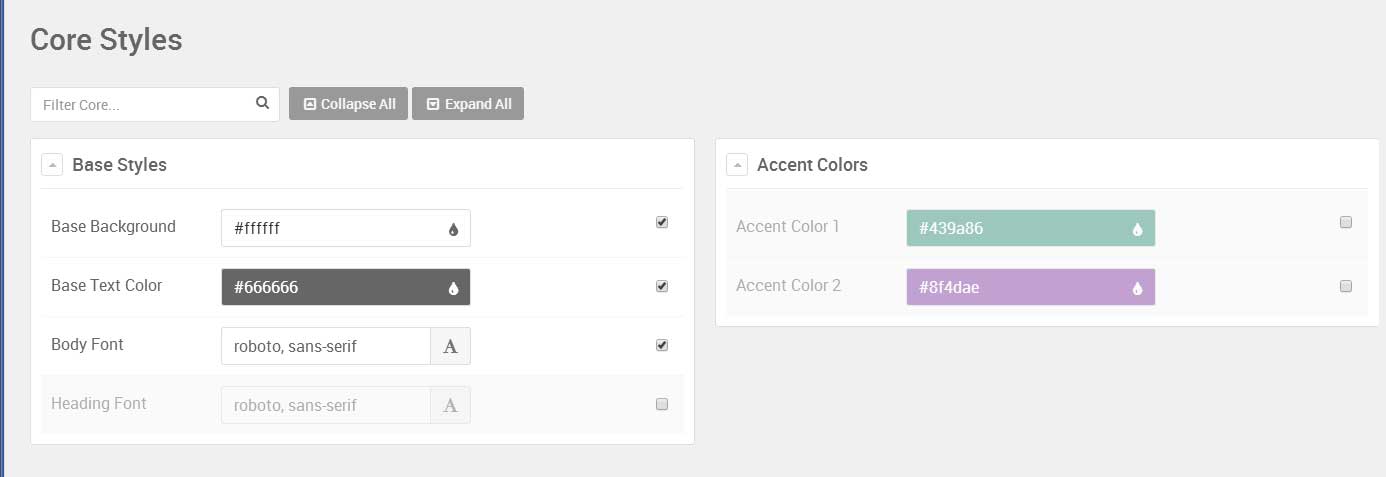Collapse the Base Styles panel

(x=52, y=164)
